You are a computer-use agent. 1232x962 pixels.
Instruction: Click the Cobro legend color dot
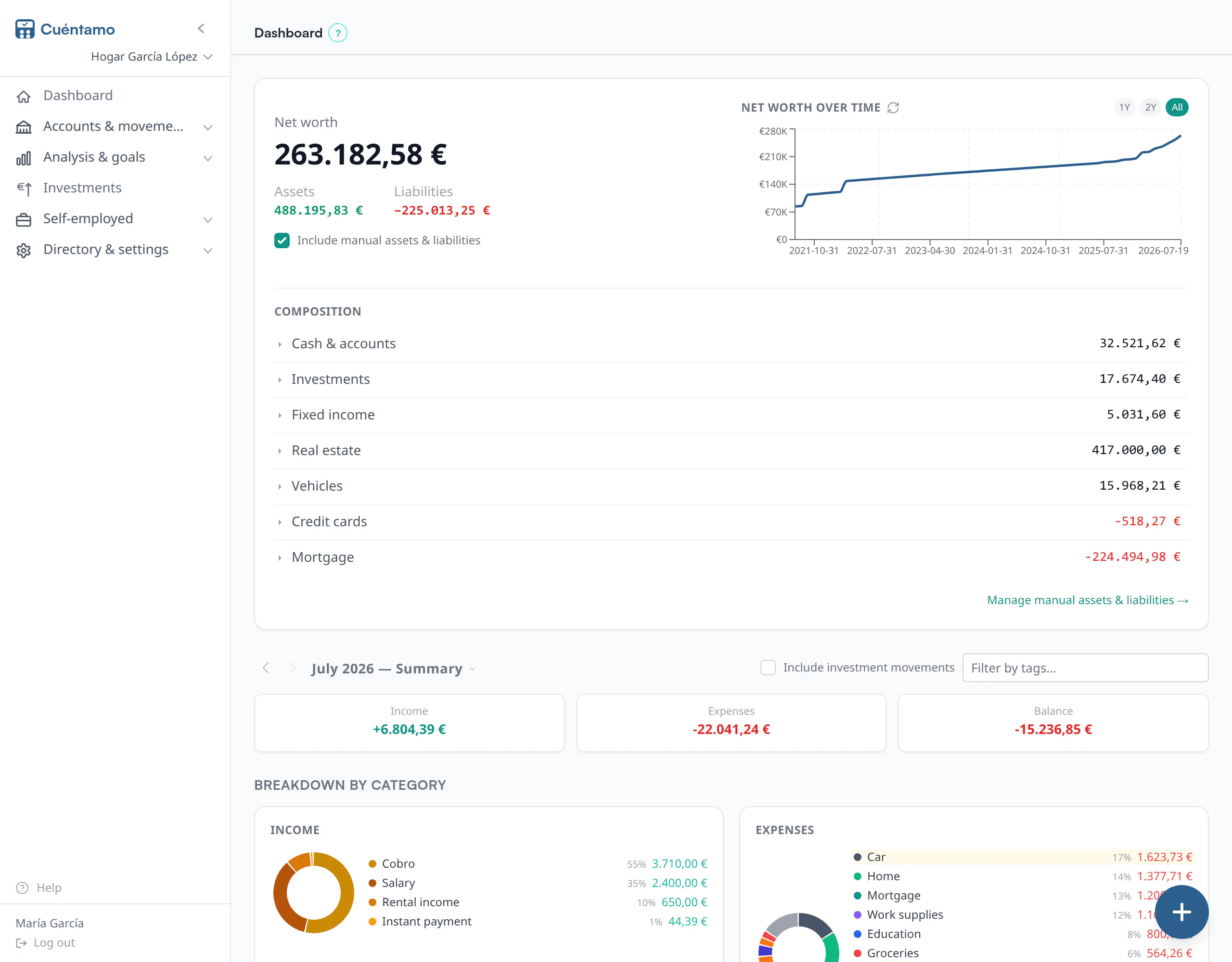click(372, 864)
